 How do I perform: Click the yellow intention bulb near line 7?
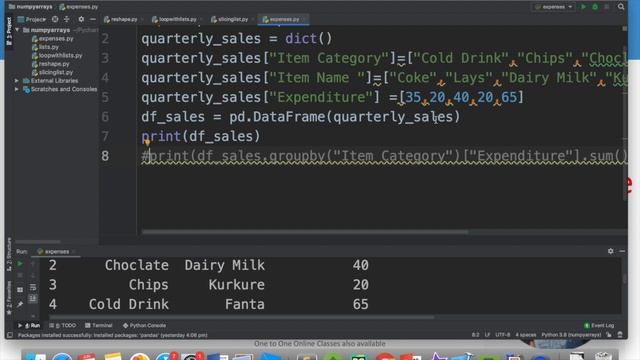147,142
